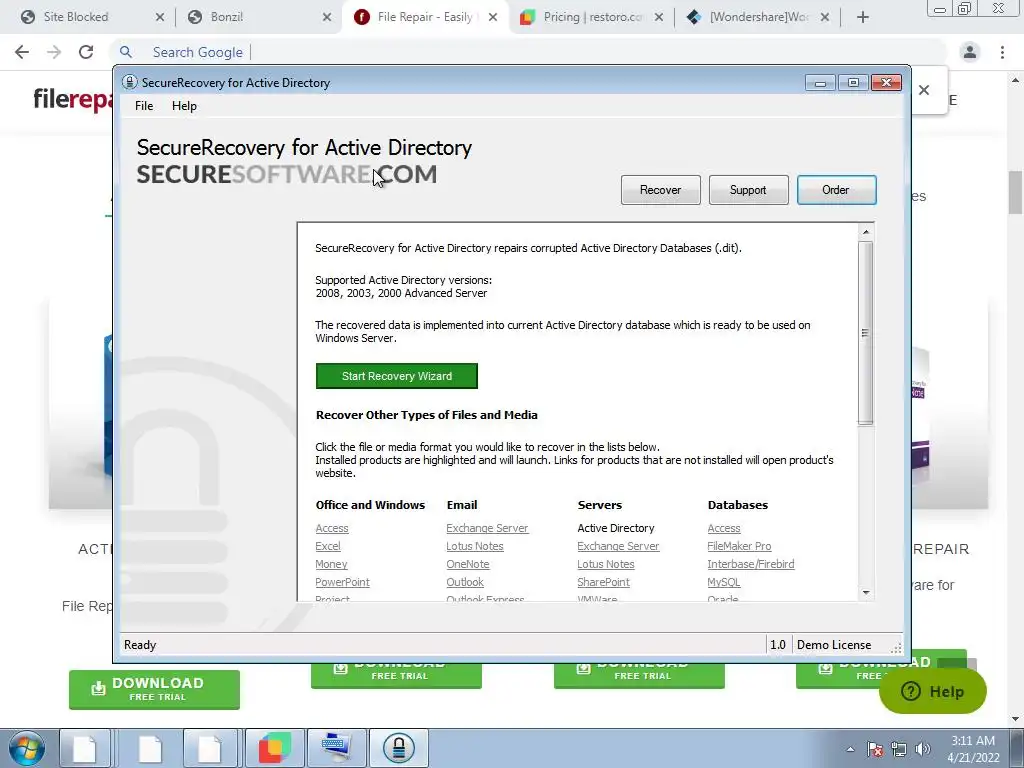1024x768 pixels.
Task: Open the green Help chat widget
Action: click(933, 692)
